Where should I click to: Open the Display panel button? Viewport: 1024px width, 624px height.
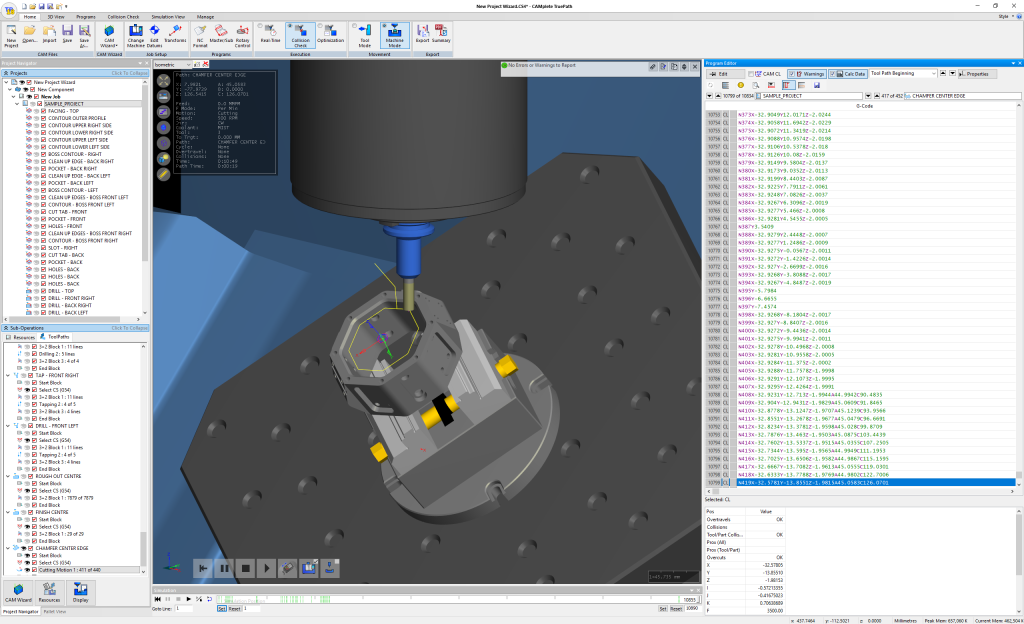click(x=79, y=590)
